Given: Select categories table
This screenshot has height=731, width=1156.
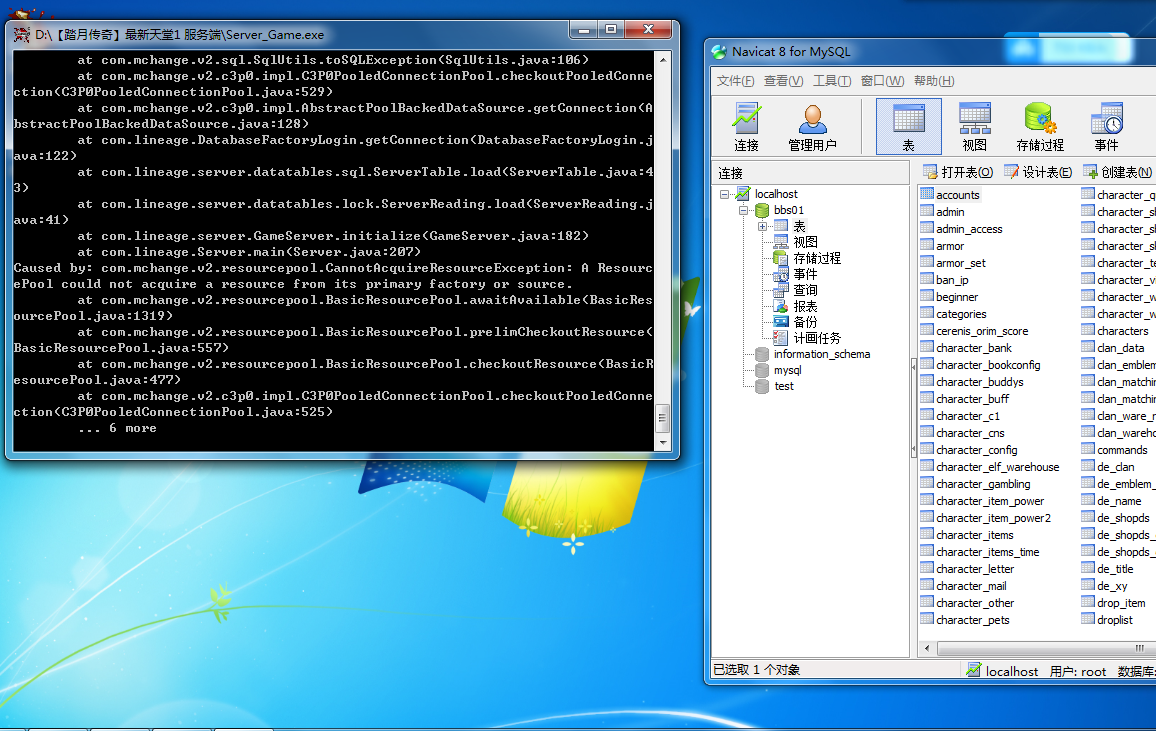Looking at the screenshot, I should pos(961,314).
